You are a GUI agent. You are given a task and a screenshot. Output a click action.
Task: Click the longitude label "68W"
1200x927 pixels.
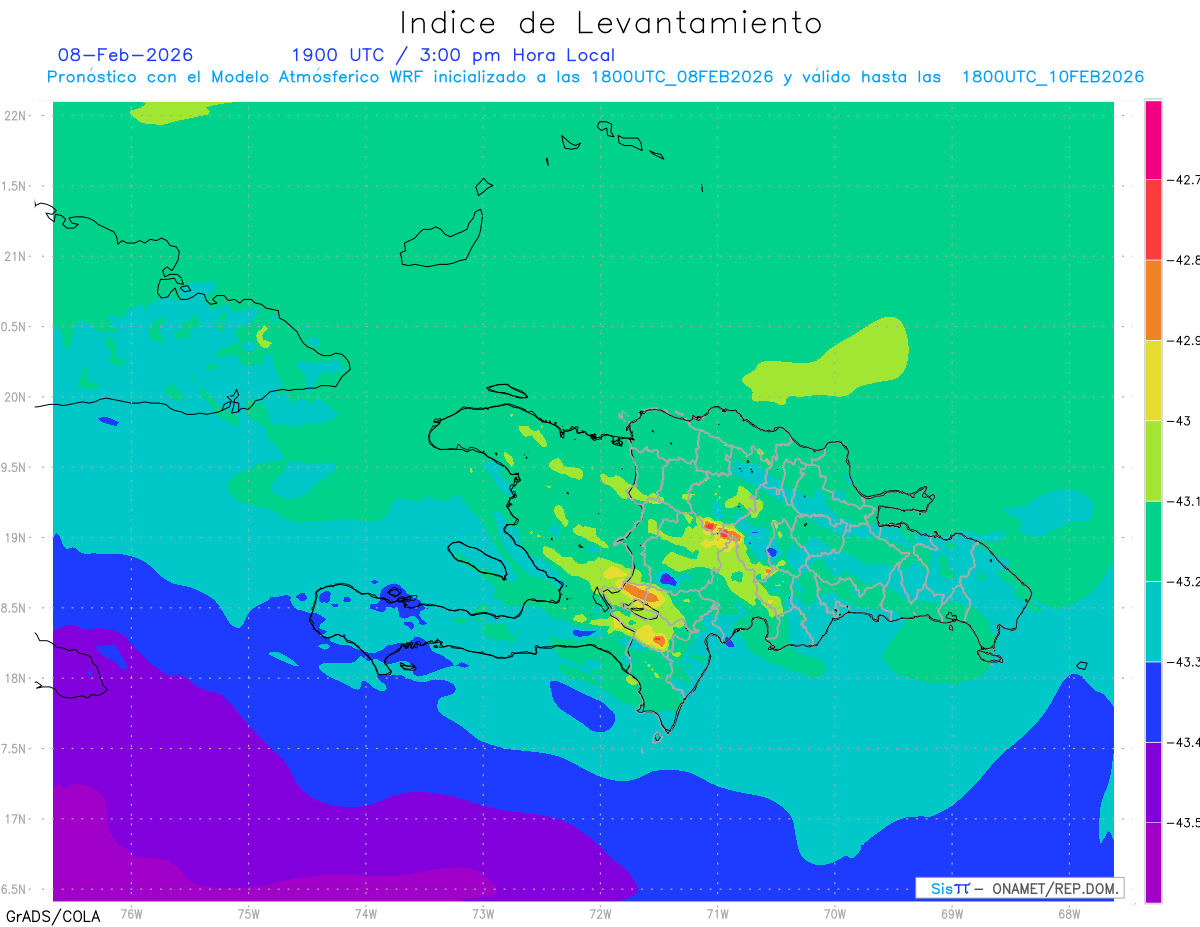coord(1068,912)
